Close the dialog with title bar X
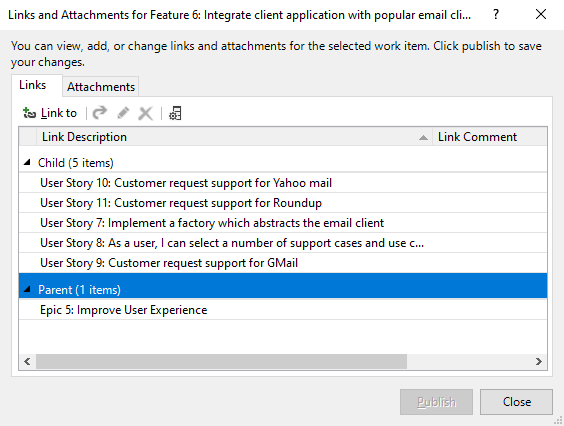The image size is (564, 426). pos(541,15)
